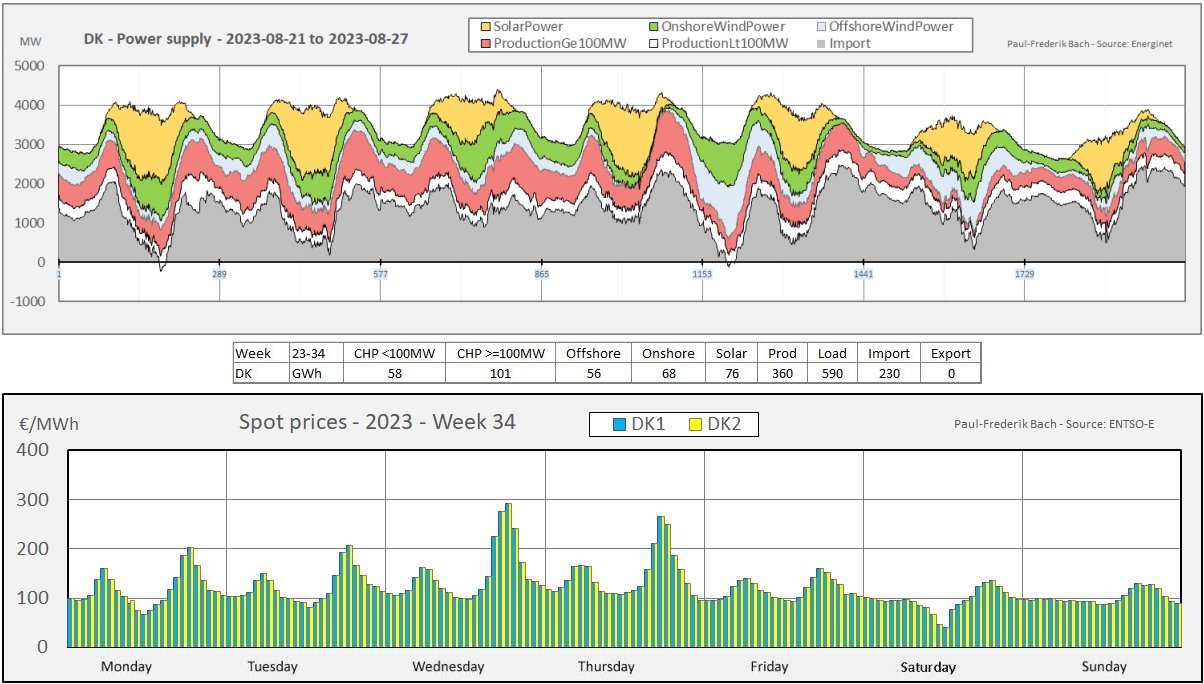Click the DK1 blue legend swatch
This screenshot has width=1204, height=684.
point(620,425)
